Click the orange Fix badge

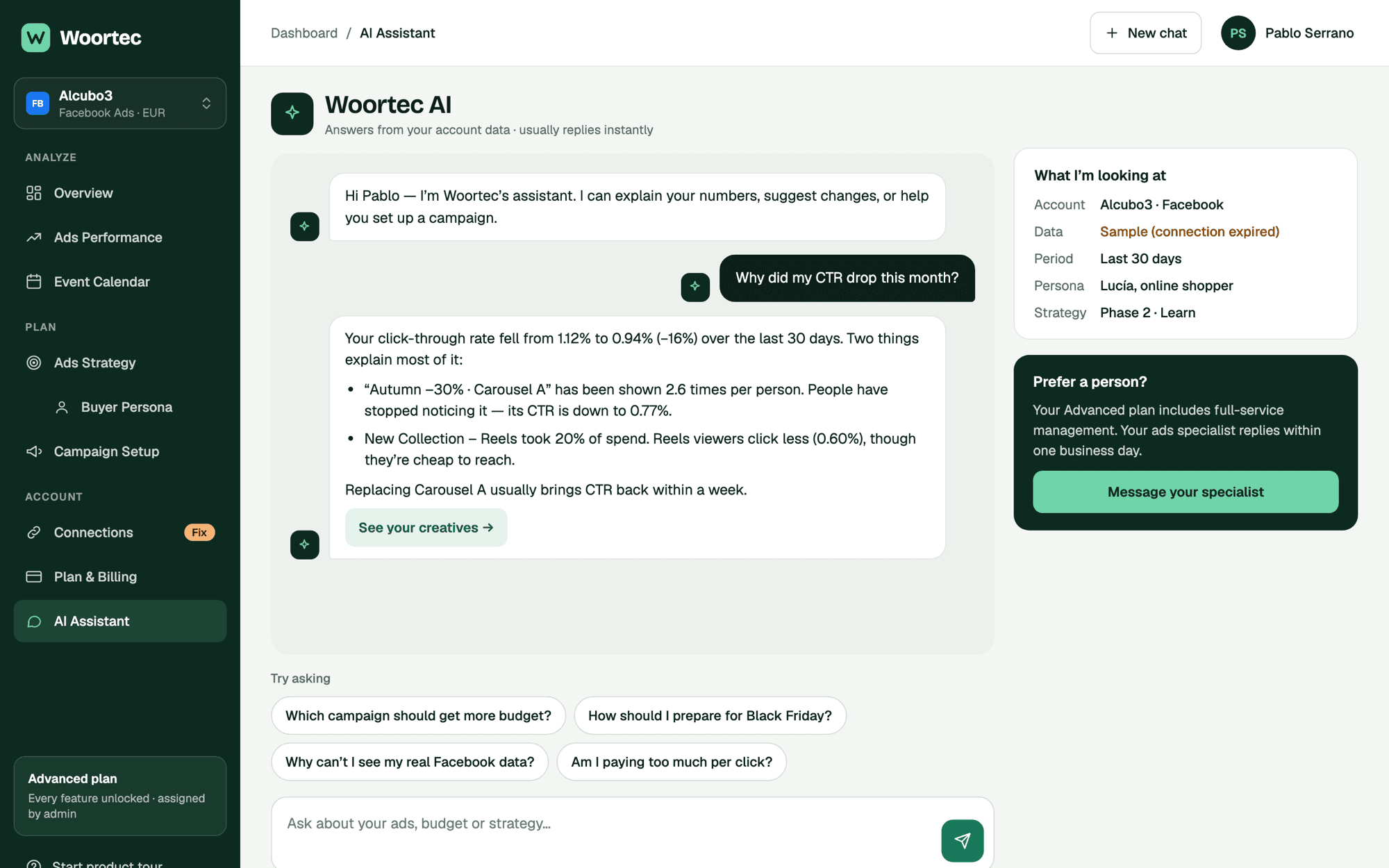pyautogui.click(x=199, y=533)
